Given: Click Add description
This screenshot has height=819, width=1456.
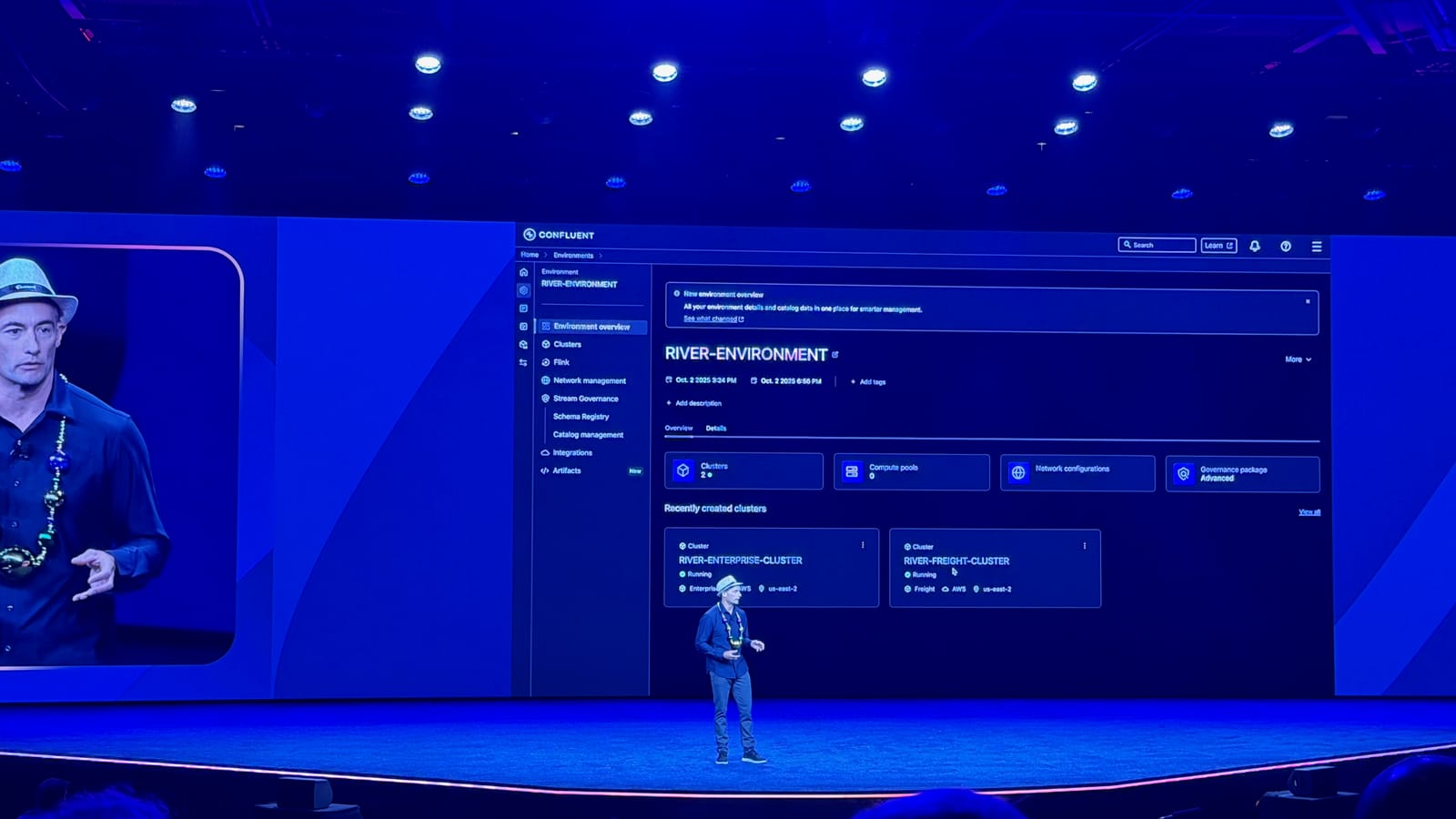Looking at the screenshot, I should coord(693,403).
